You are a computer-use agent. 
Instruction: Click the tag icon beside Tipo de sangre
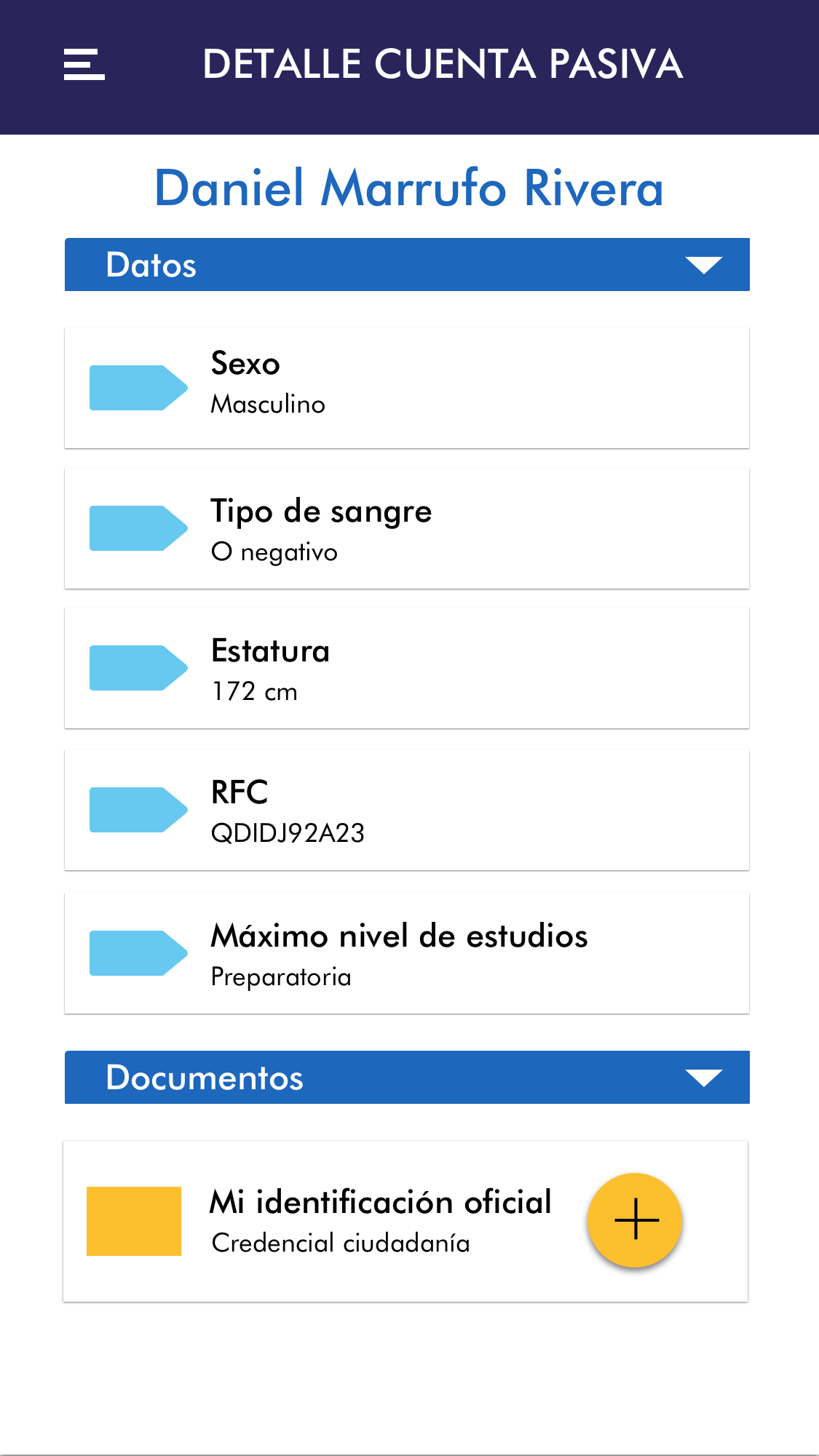coord(138,528)
